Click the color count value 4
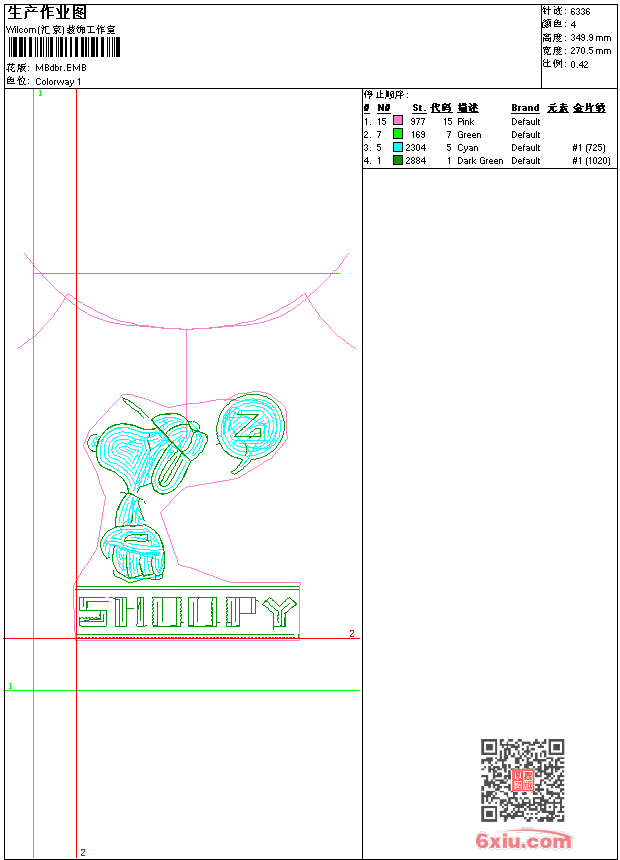This screenshot has width=620, height=860. pos(573,25)
